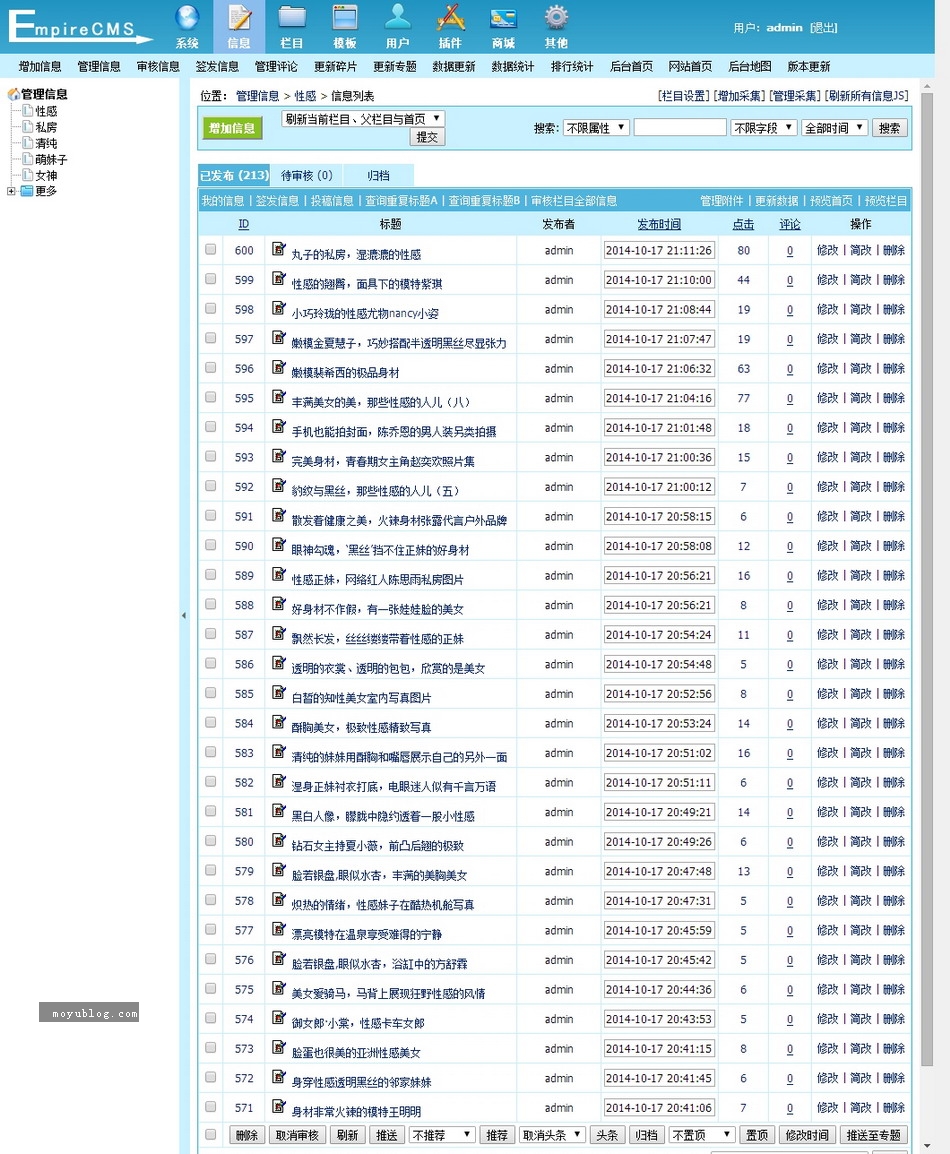Image resolution: width=950 pixels, height=1154 pixels.
Task: Click 删除 link for article 600
Action: [894, 250]
